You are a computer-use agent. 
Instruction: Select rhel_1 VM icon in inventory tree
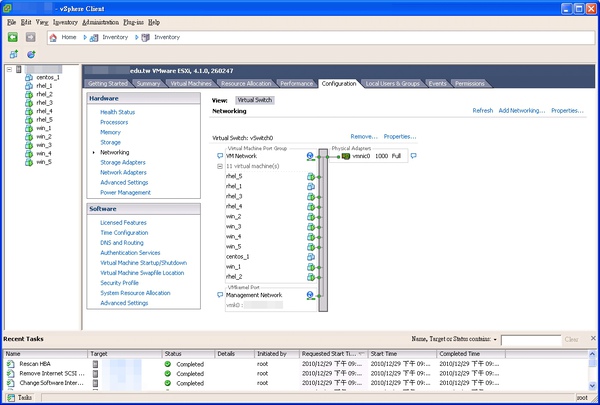coord(29,86)
